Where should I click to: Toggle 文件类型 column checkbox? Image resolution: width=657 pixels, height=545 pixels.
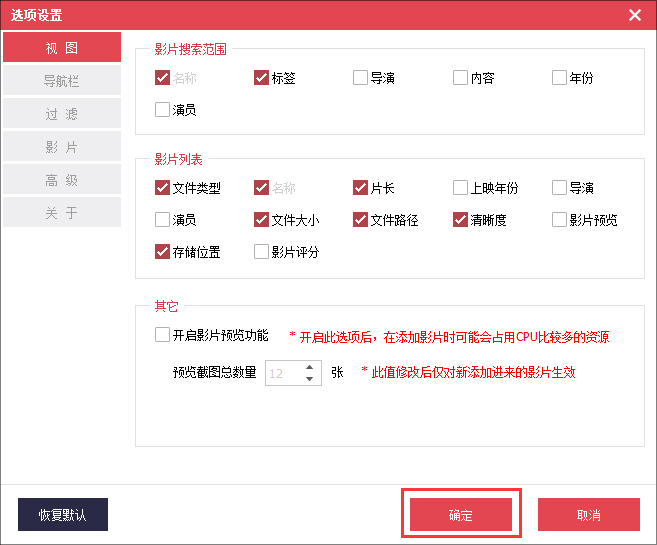point(163,188)
